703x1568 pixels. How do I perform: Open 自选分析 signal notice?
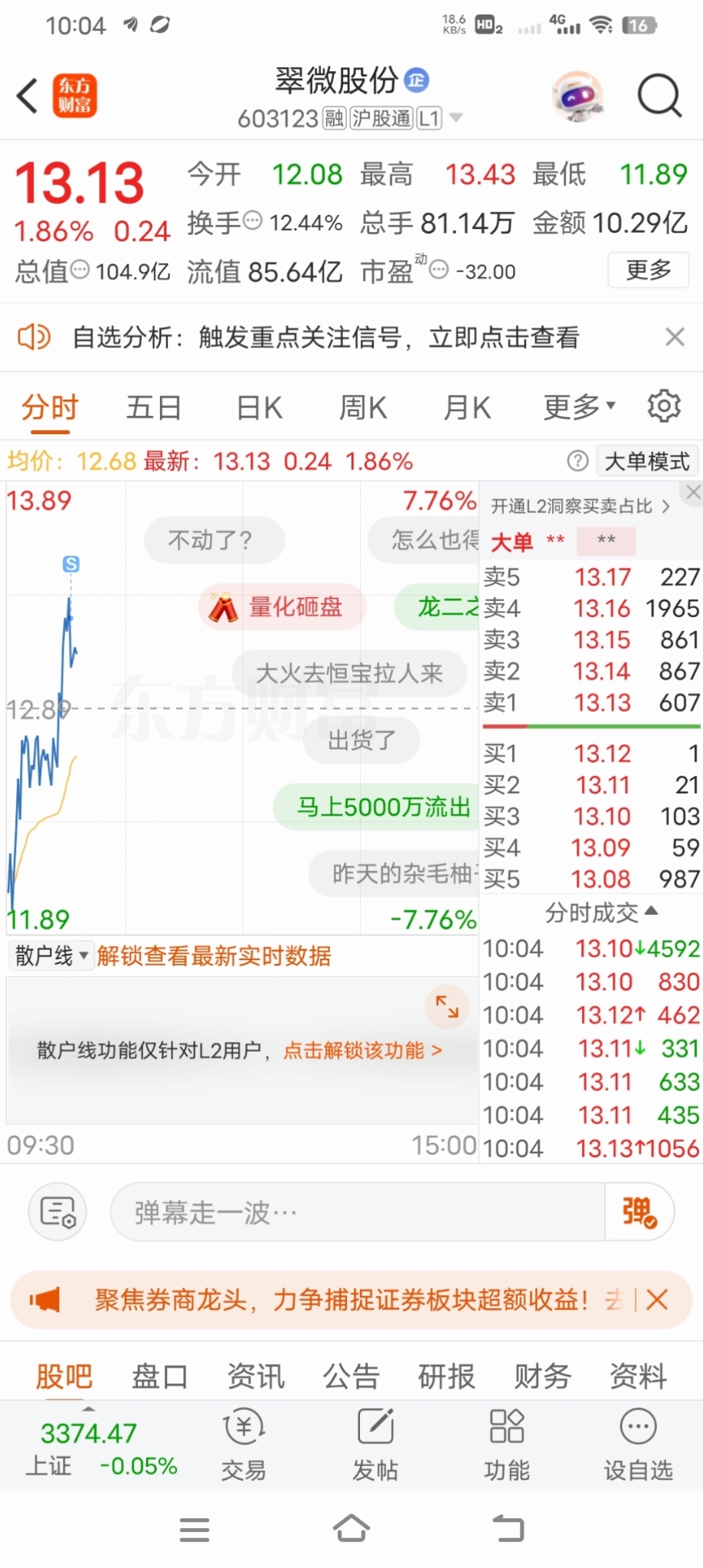[x=326, y=337]
